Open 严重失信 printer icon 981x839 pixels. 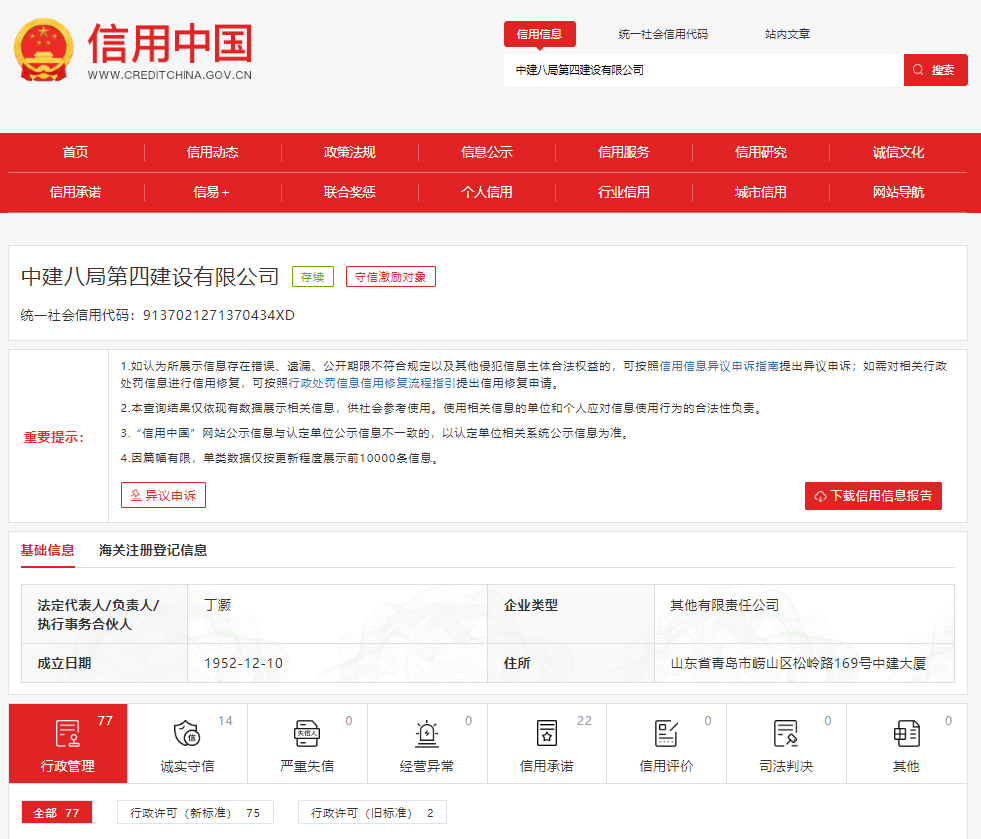click(x=307, y=733)
